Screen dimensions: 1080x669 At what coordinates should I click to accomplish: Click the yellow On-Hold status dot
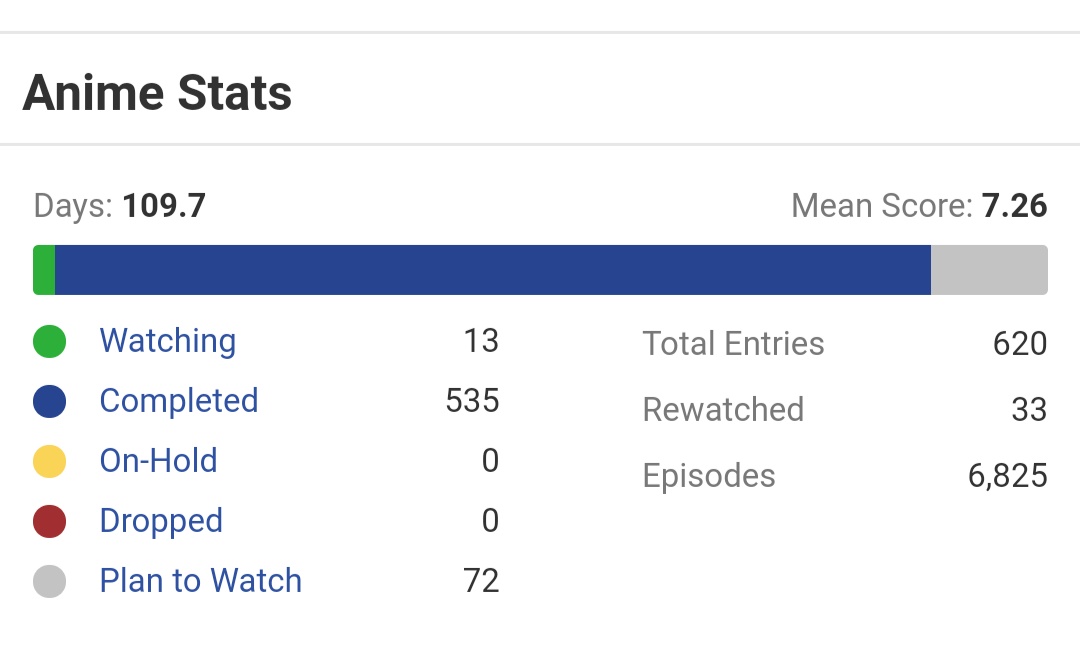(x=49, y=461)
